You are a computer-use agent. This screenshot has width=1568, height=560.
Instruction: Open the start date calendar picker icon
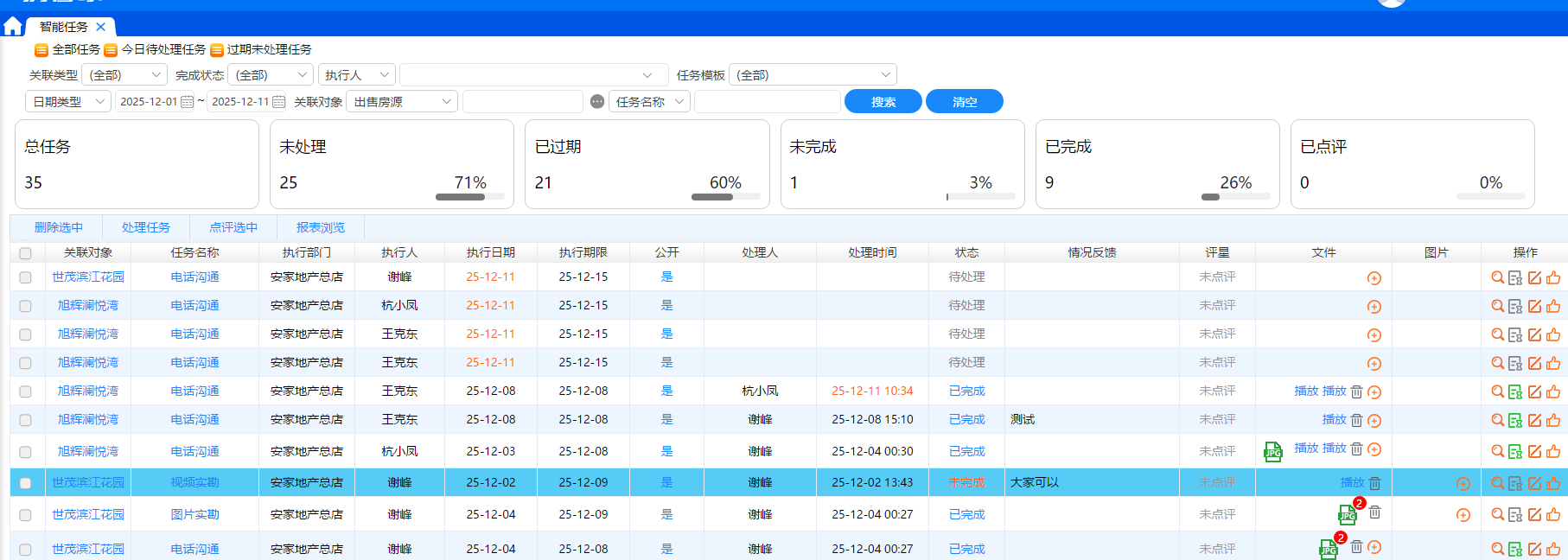point(187,102)
